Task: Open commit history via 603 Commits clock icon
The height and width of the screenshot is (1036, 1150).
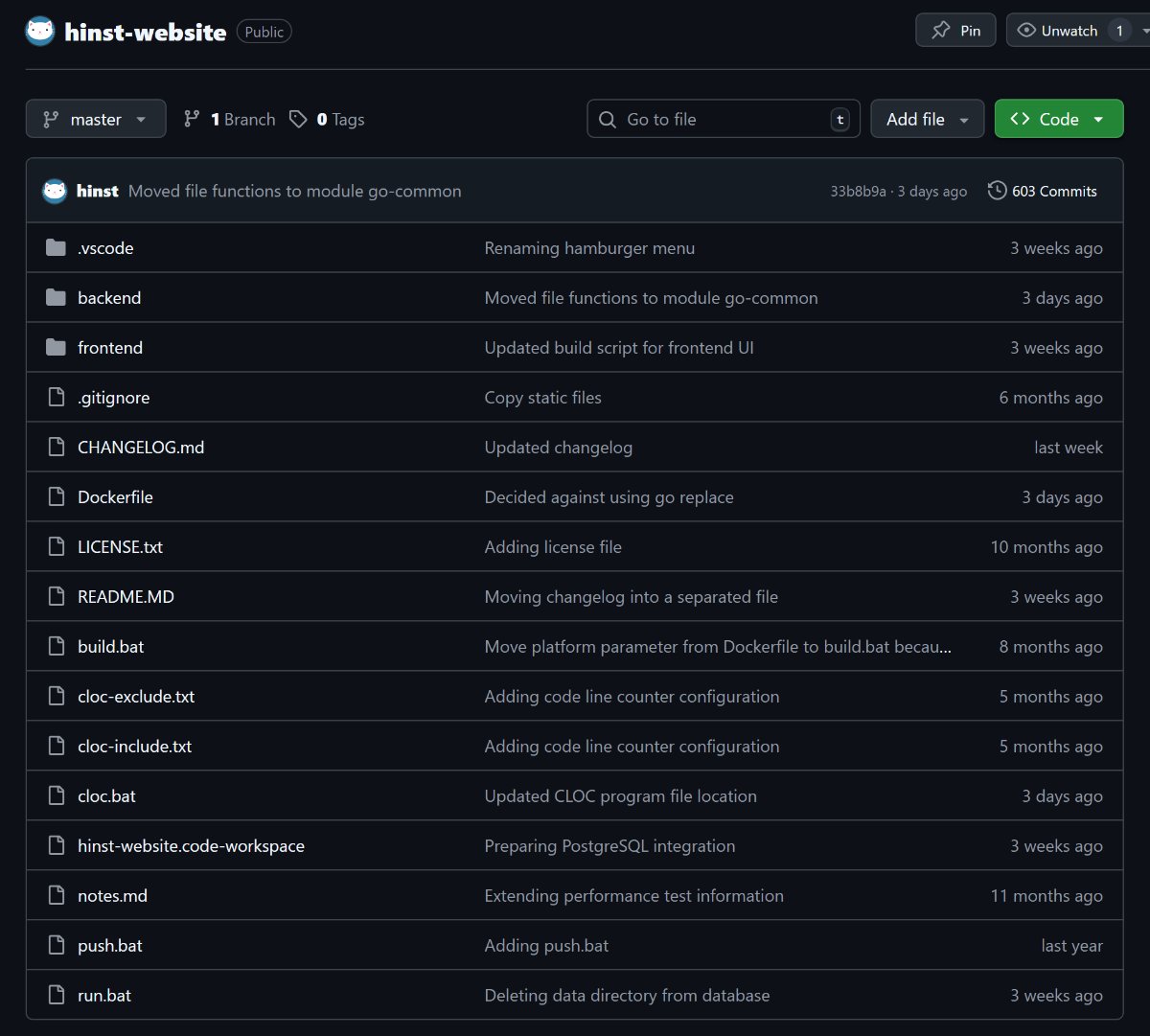Action: [997, 191]
